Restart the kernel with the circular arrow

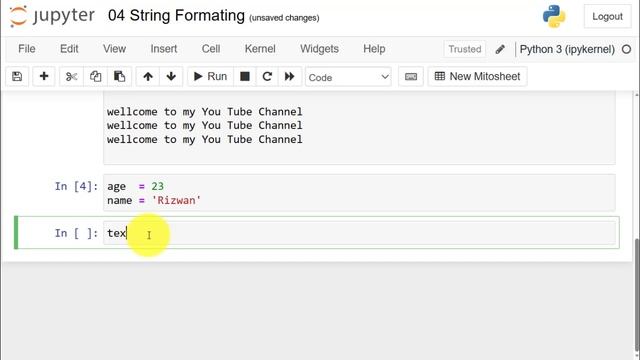pyautogui.click(x=267, y=76)
